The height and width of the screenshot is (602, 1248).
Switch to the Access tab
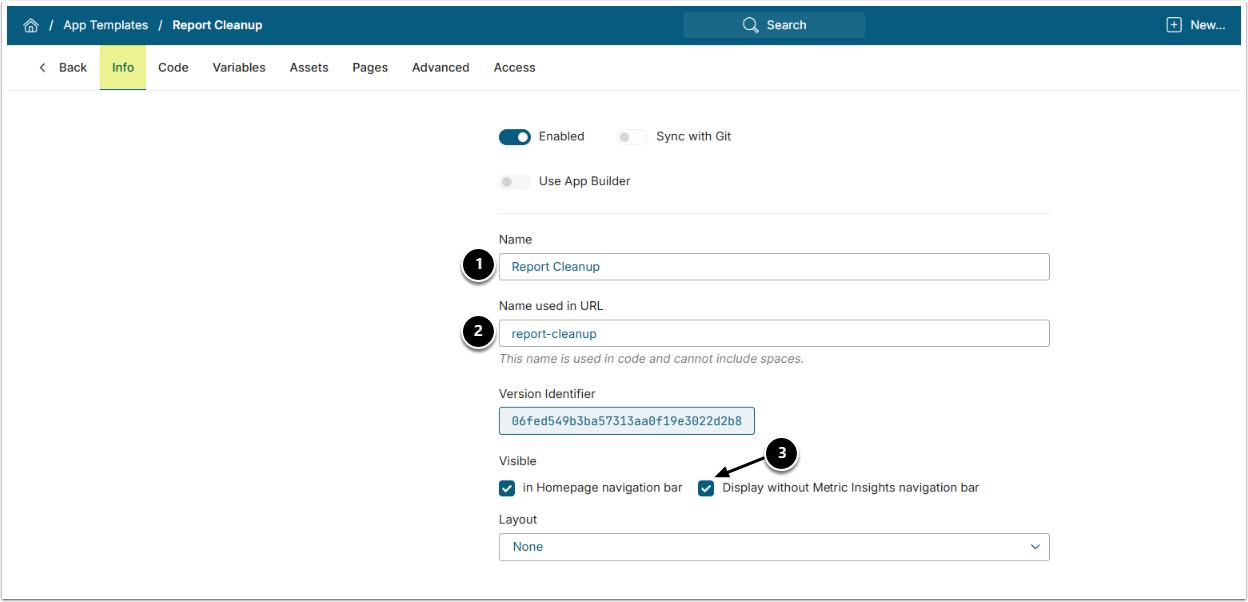tap(514, 68)
